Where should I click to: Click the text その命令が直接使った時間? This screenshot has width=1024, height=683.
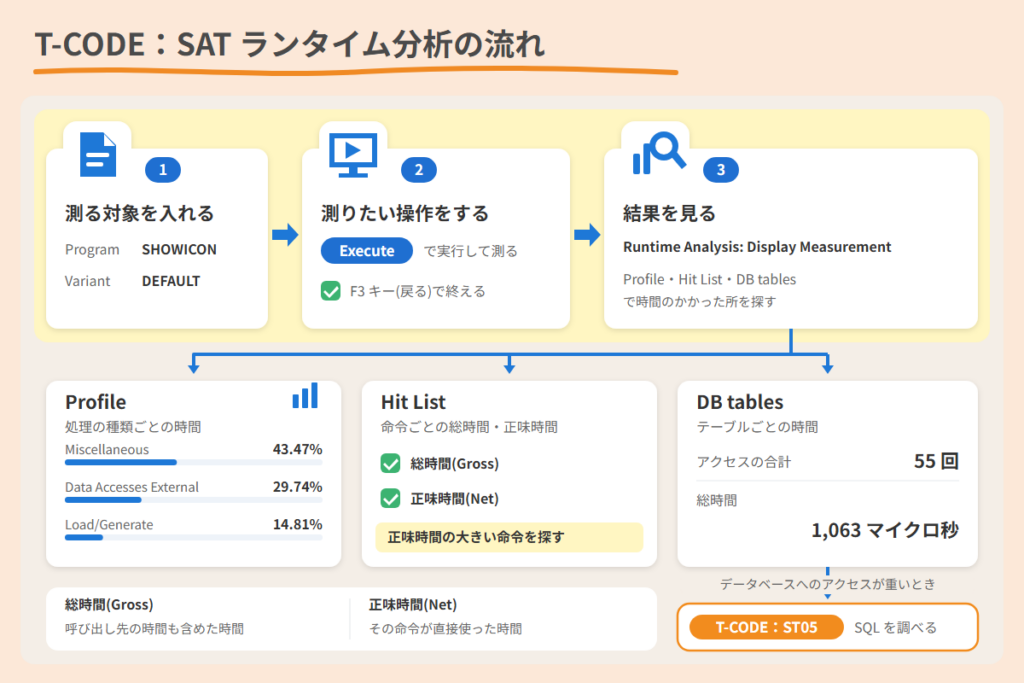pos(445,629)
